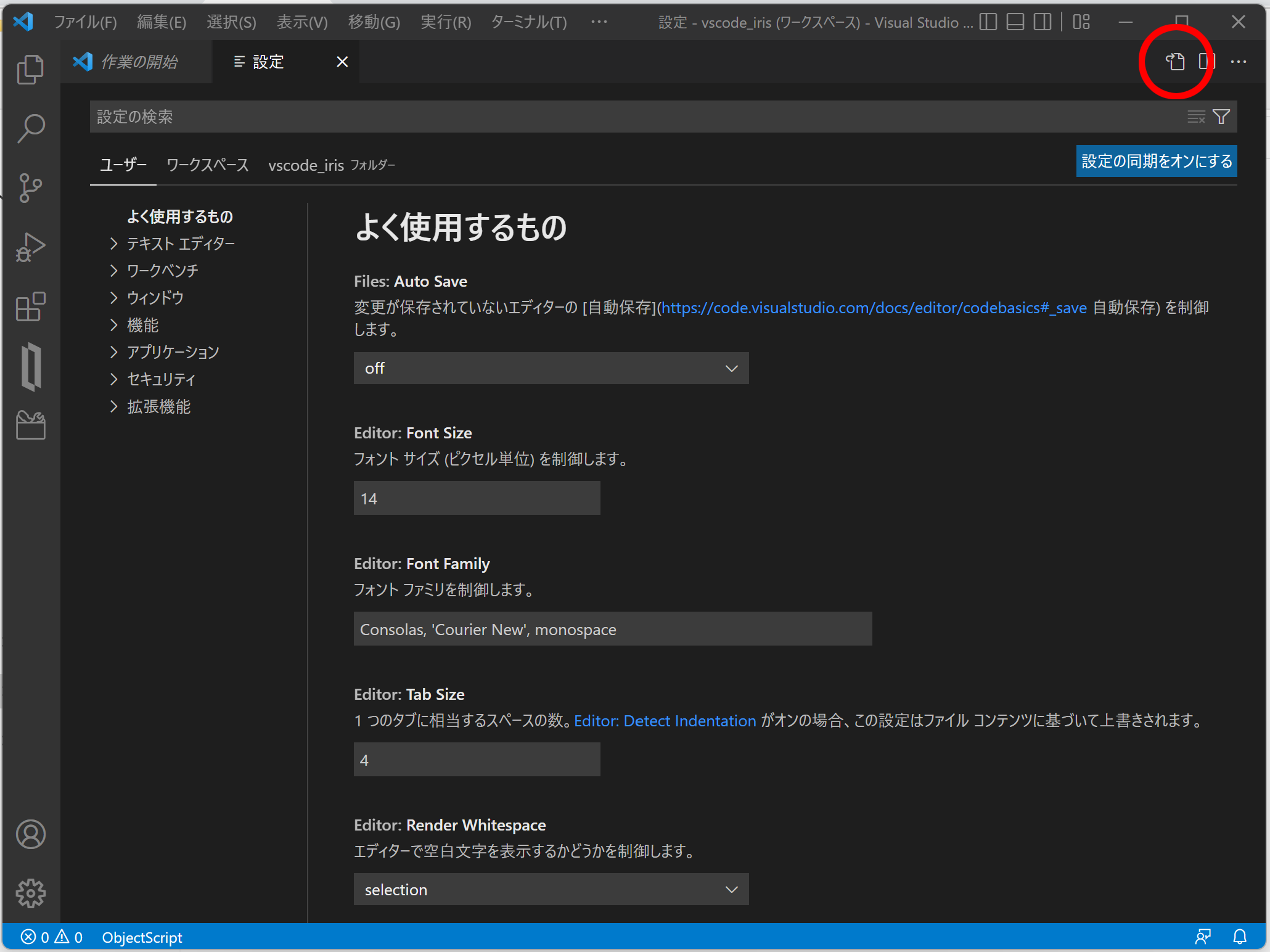Open the Auto Save dropdown set to off
Screen dimensions: 1270x952
tap(551, 368)
